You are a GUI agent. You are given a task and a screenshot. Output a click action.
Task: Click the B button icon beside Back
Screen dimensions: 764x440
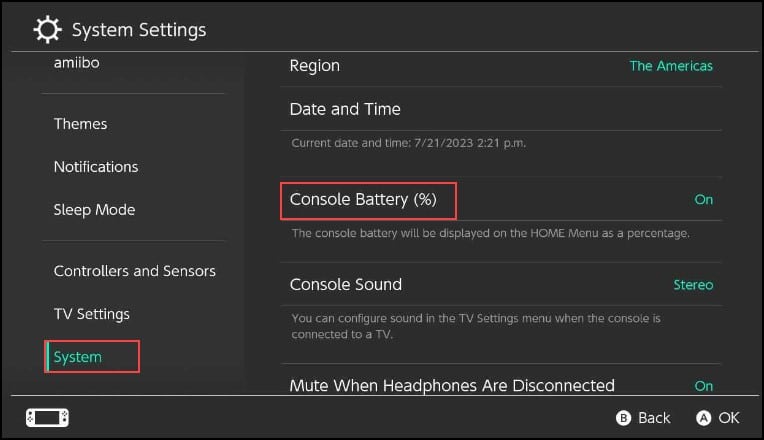(623, 418)
